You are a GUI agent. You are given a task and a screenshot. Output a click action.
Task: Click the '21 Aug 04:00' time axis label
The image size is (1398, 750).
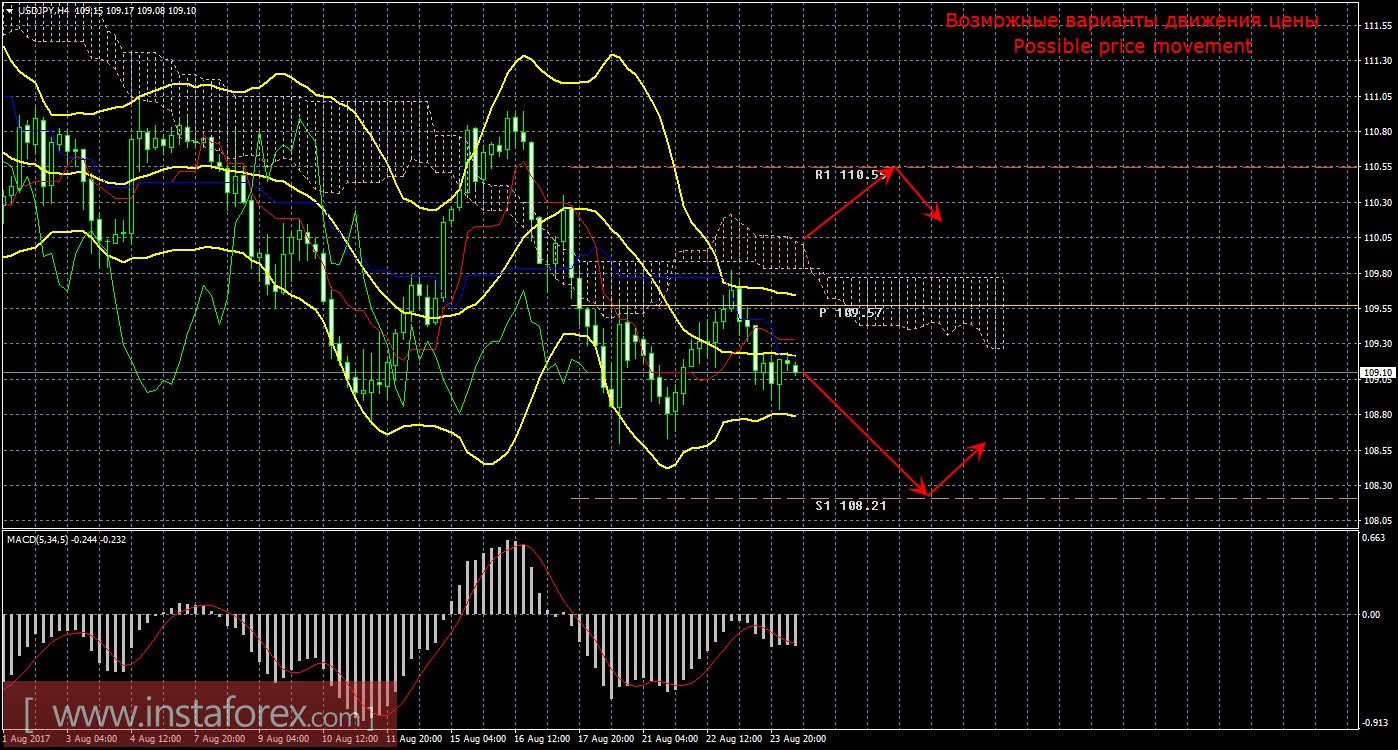[x=672, y=740]
